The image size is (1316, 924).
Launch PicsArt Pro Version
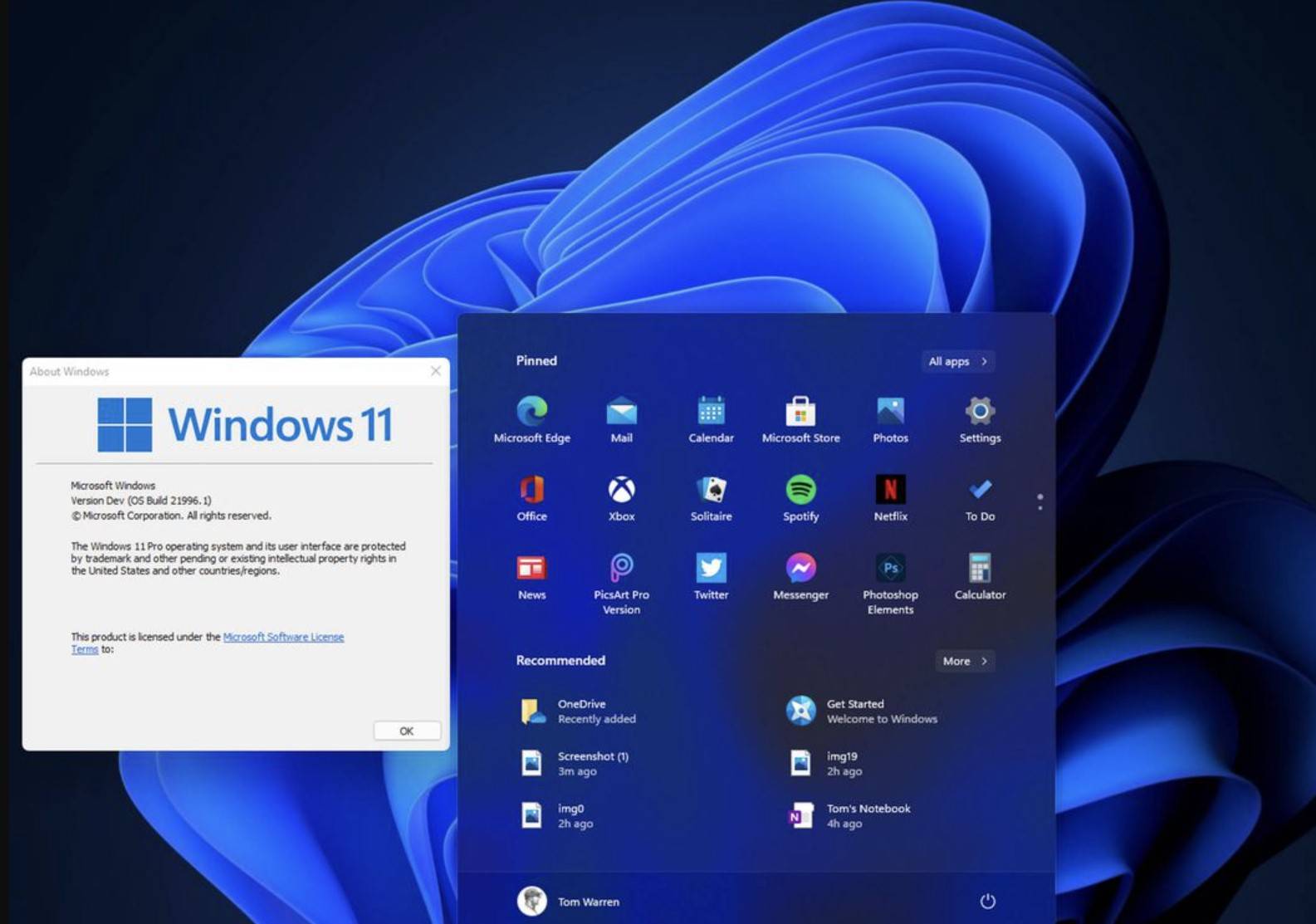pyautogui.click(x=621, y=584)
